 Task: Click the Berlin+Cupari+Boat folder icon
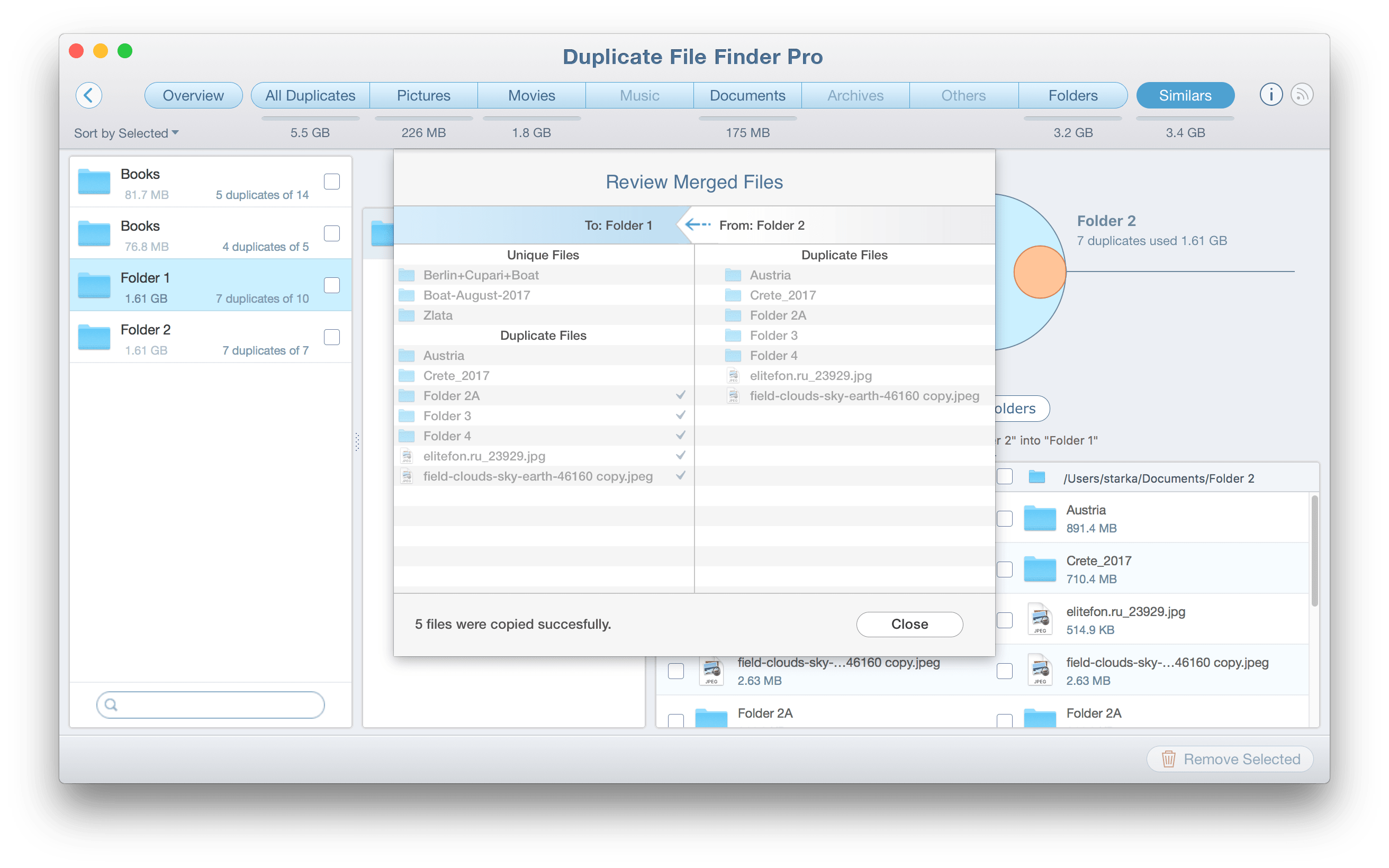pyautogui.click(x=407, y=275)
